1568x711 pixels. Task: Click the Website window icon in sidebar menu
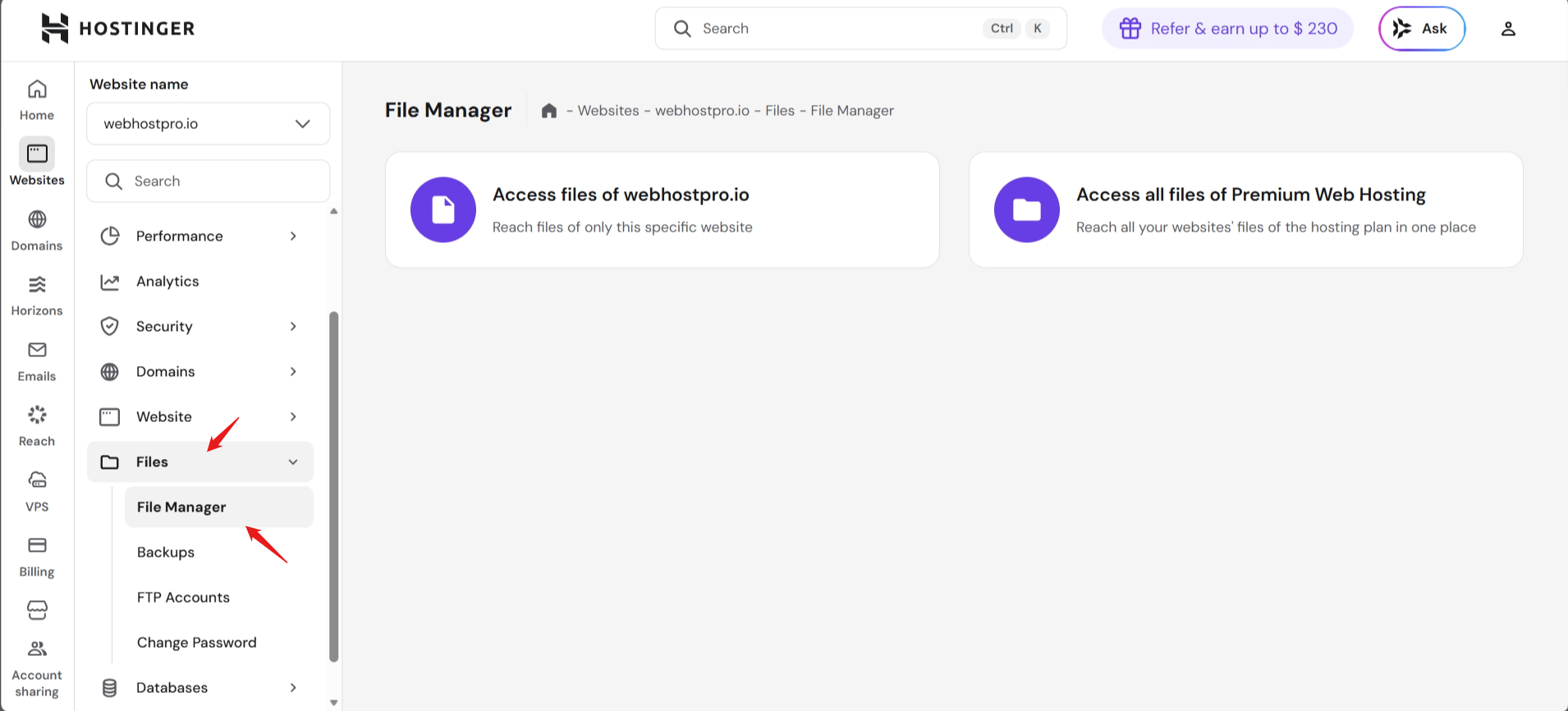[x=110, y=417]
